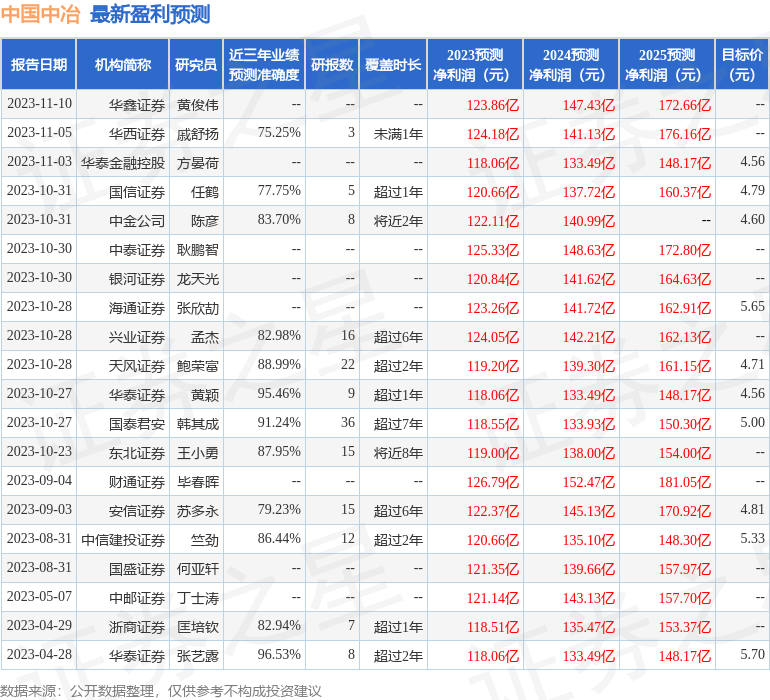Click the 4.81 target price
This screenshot has width=770, height=700.
point(752,509)
